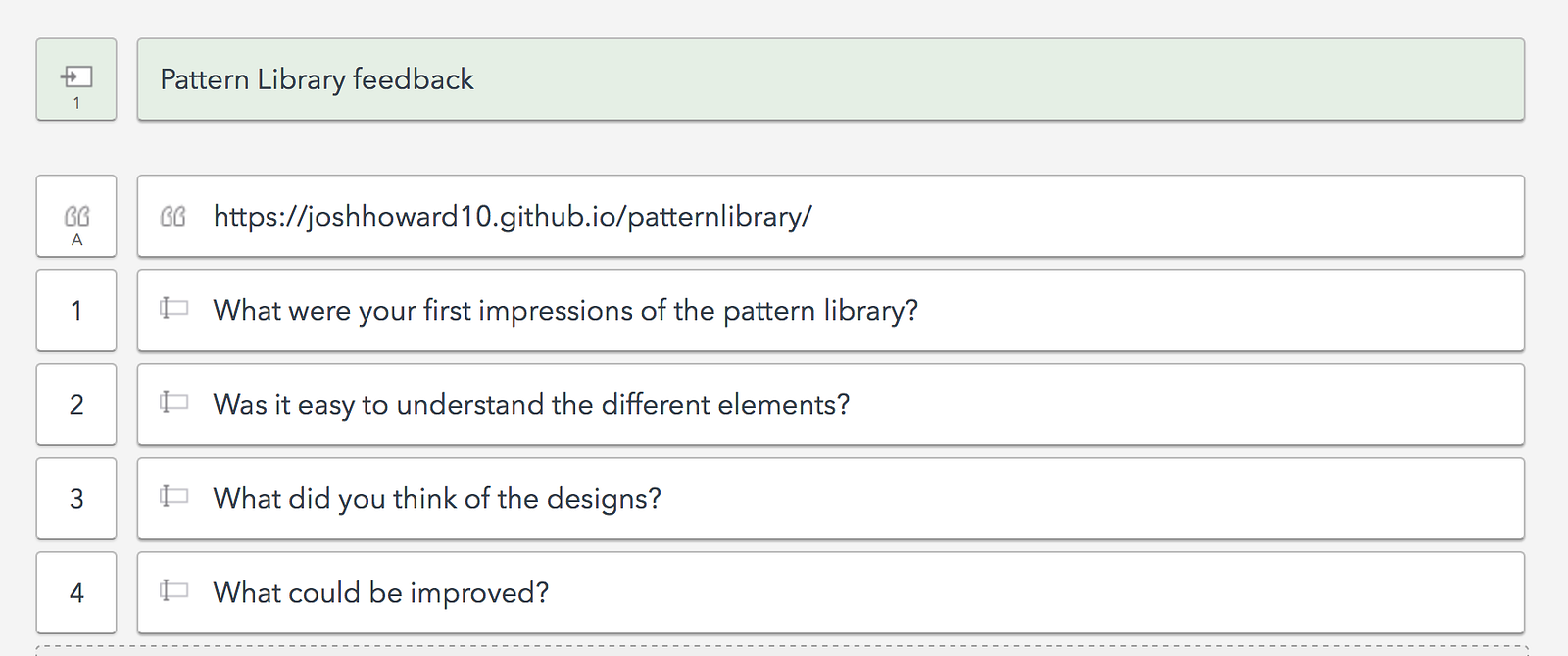The width and height of the screenshot is (1568, 656).
Task: Click the short-text icon on question 1
Action: (x=173, y=309)
